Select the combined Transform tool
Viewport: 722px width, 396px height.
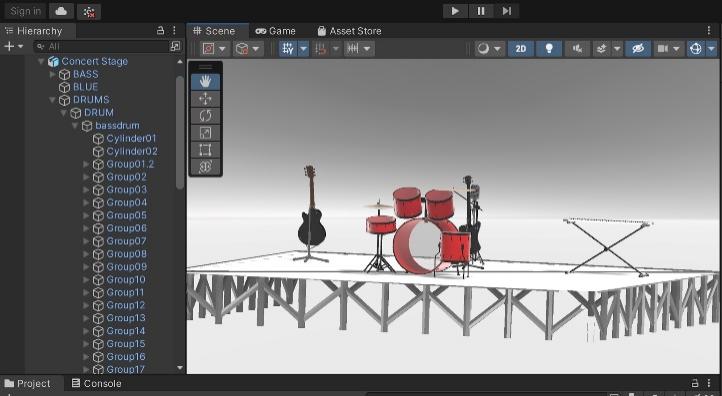[x=205, y=167]
